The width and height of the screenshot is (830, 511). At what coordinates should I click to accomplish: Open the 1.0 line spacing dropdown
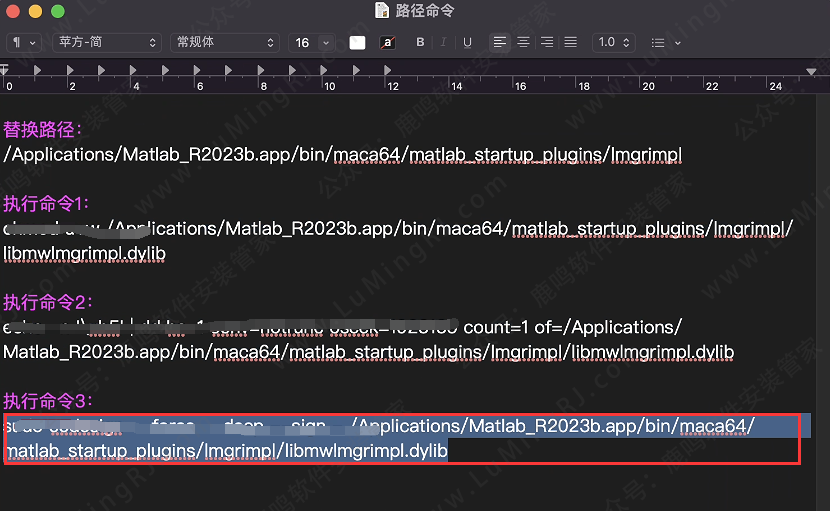tap(614, 42)
